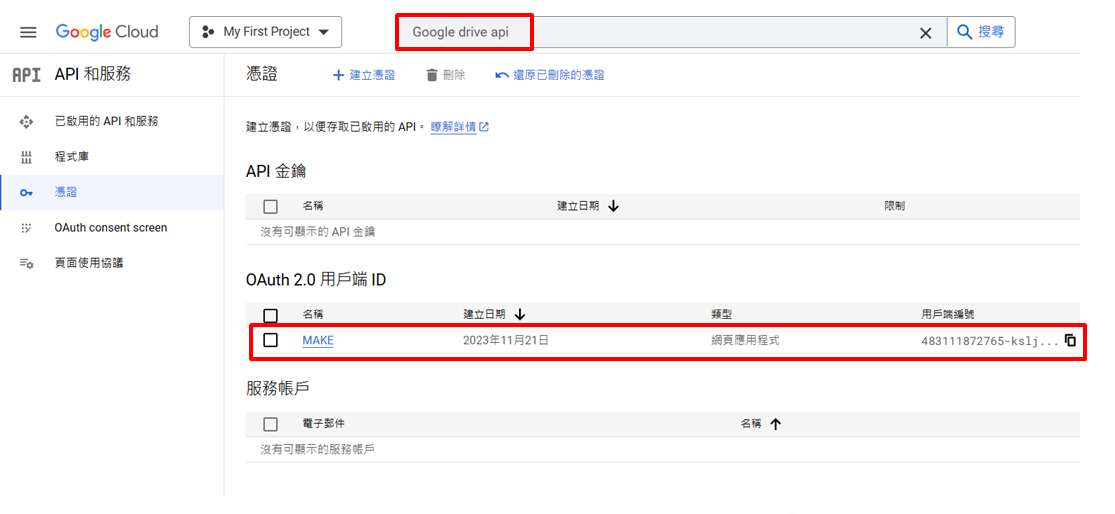Select 憑證 in the sidebar
Screen dimensions: 1115x514
[66, 192]
